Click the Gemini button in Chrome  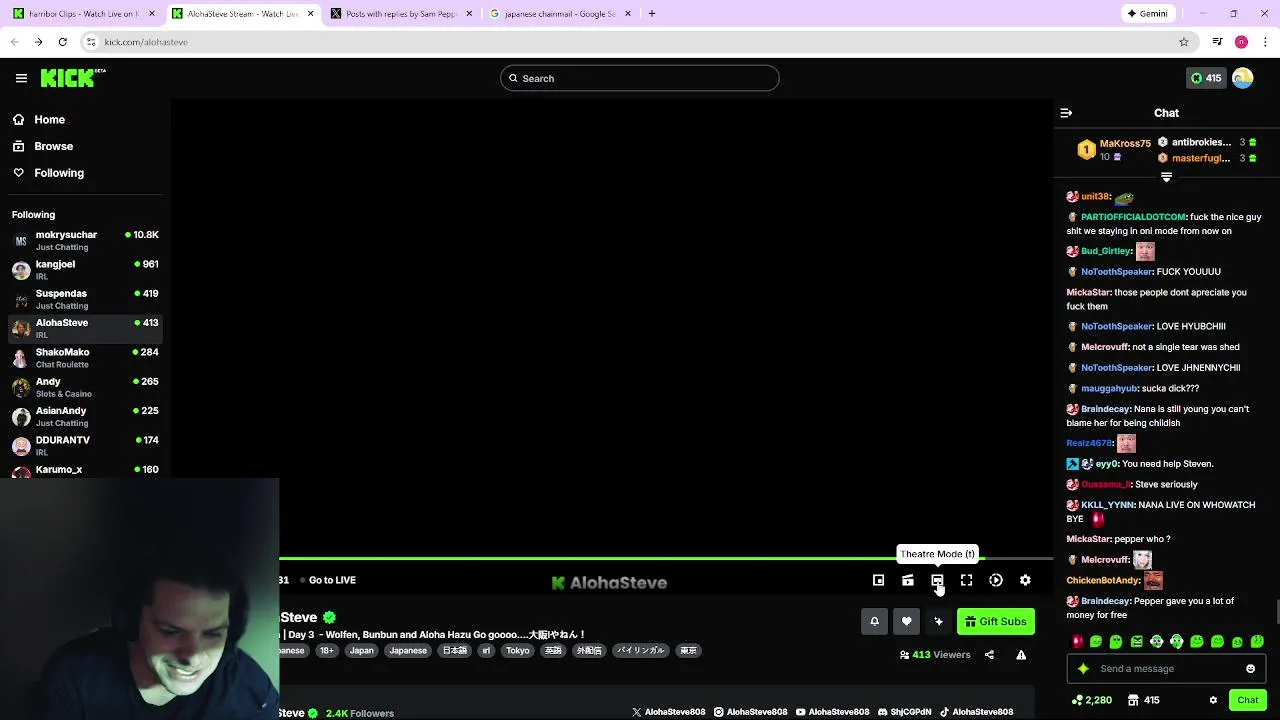coord(1147,14)
